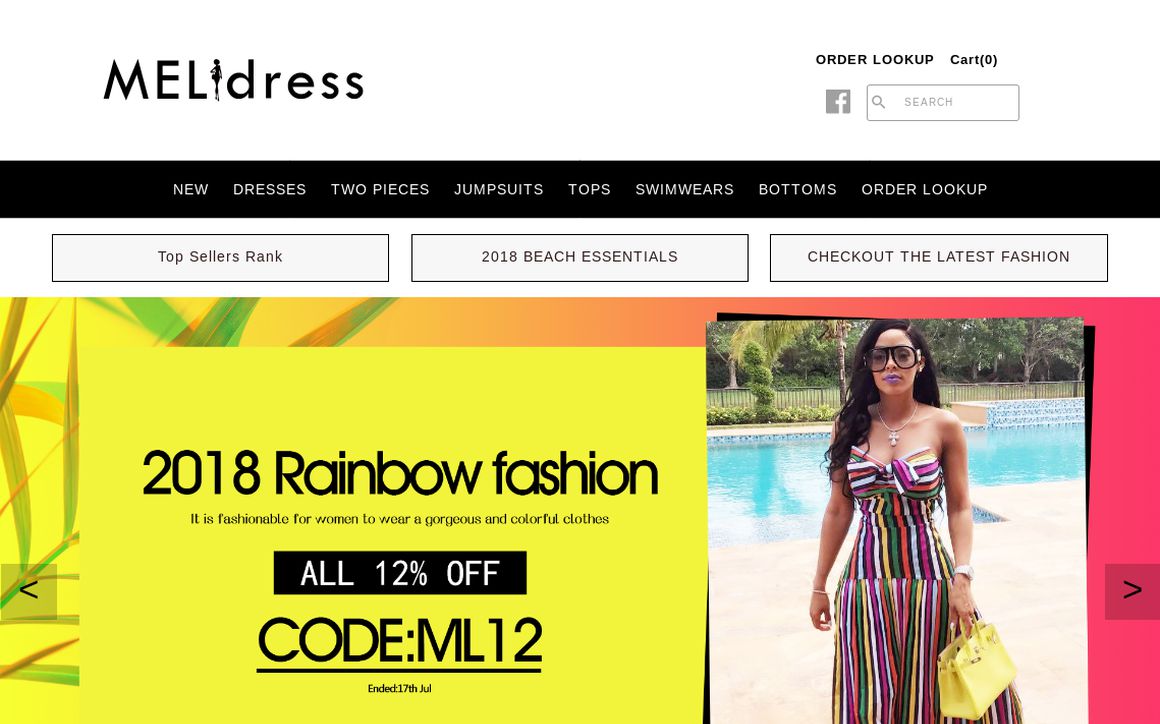Screen dimensions: 1160x724
Task: Open 2018 BEACH ESSENTIALS button
Action: (580, 257)
